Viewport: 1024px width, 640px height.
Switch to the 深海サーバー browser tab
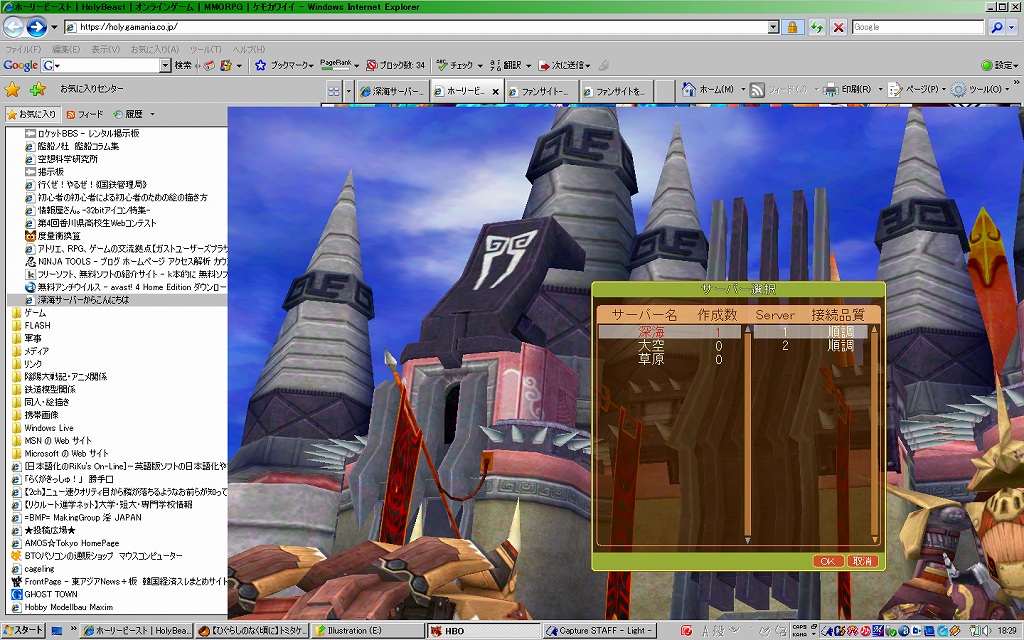[392, 91]
